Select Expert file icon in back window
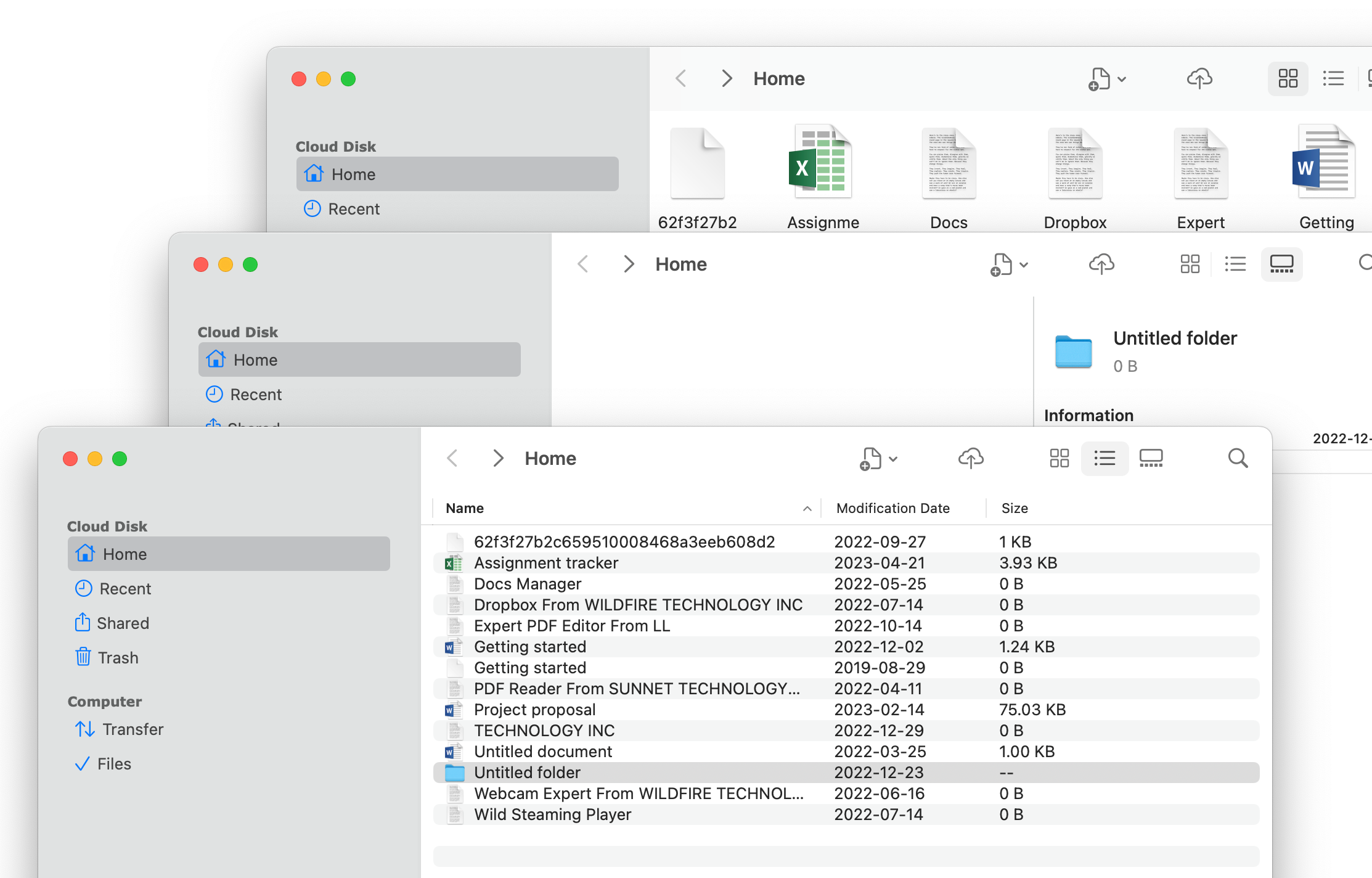Screen dimensions: 1372x878 point(1201,163)
